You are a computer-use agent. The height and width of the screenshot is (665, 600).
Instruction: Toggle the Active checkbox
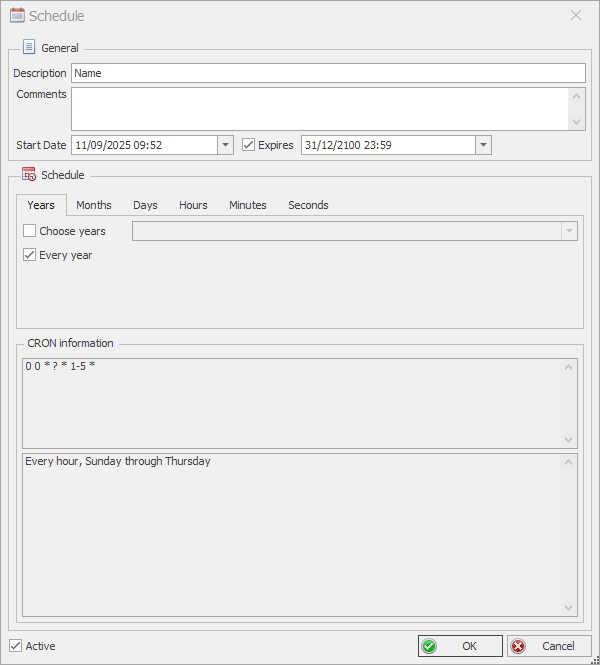(x=16, y=646)
